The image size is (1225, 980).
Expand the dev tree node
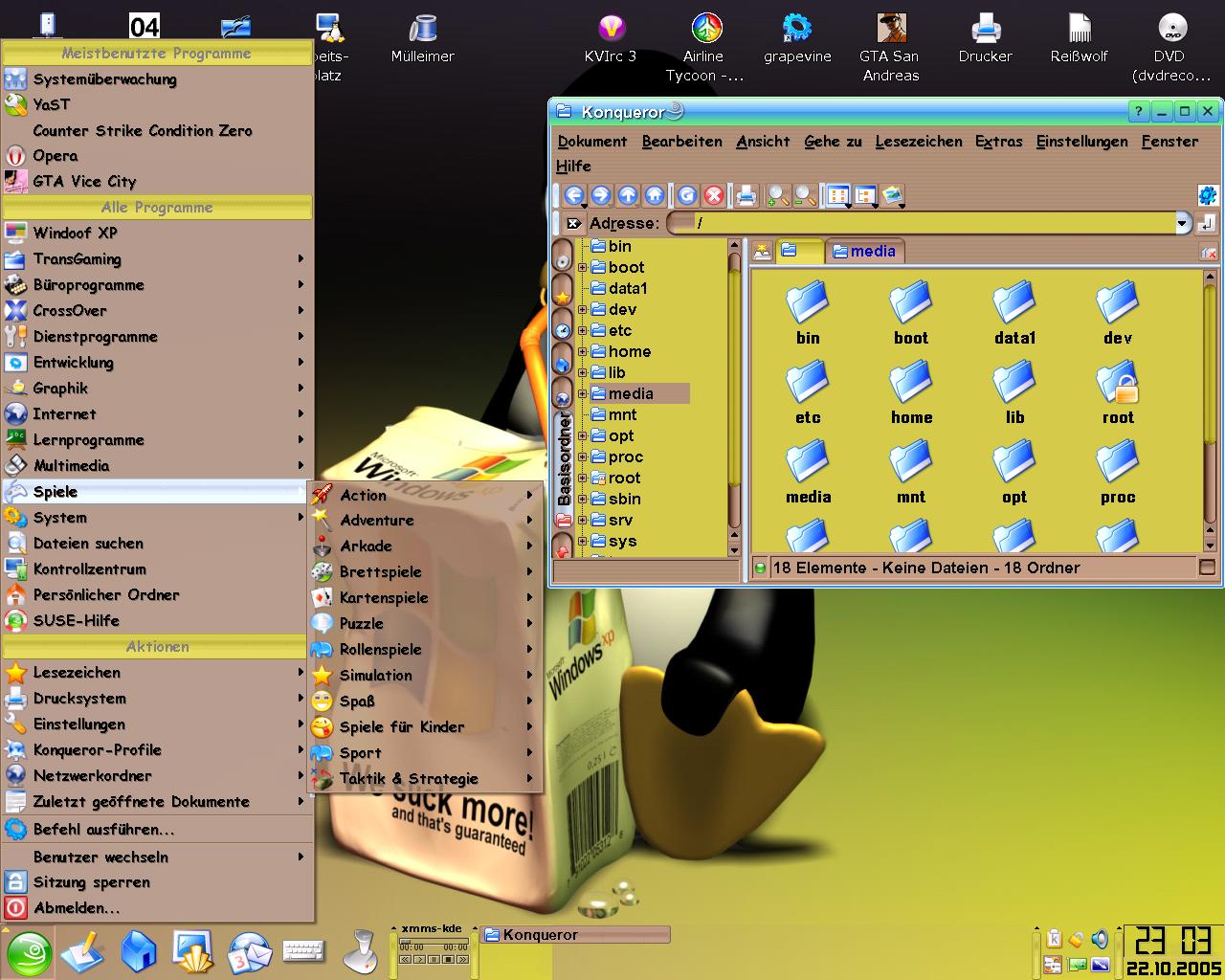(x=582, y=310)
